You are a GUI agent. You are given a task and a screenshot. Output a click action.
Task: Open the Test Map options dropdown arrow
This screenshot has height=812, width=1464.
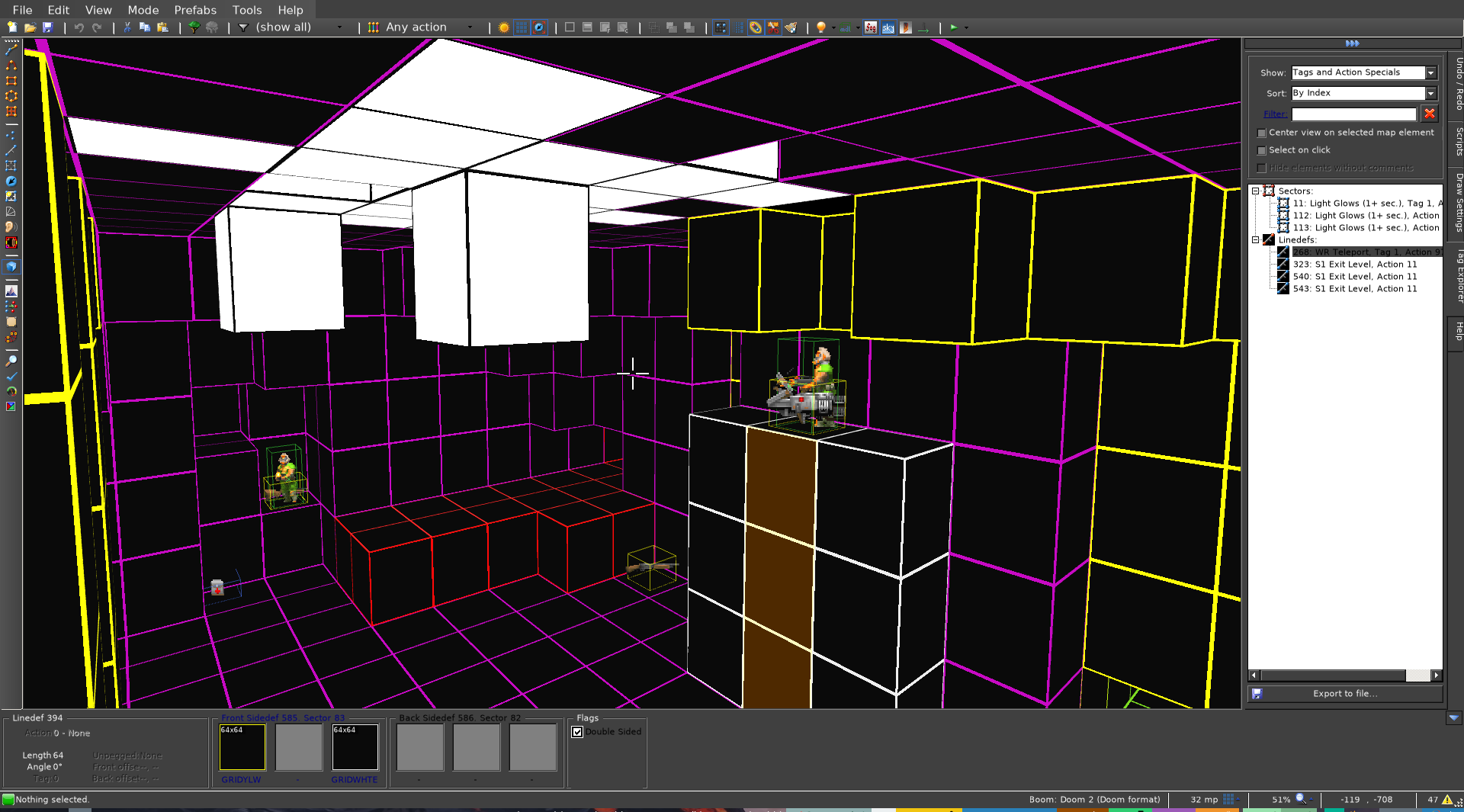click(966, 27)
